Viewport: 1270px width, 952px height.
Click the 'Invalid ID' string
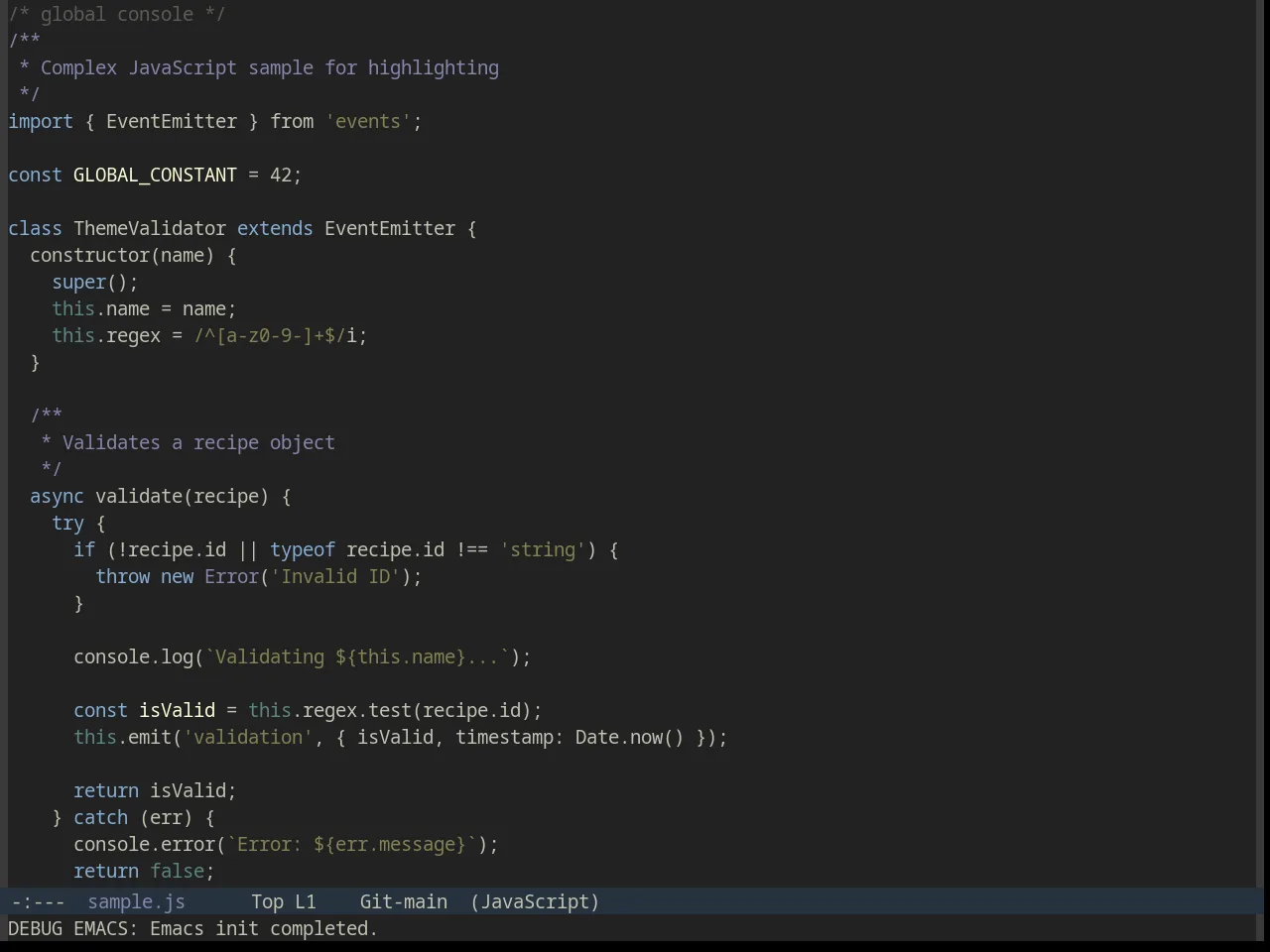point(335,576)
